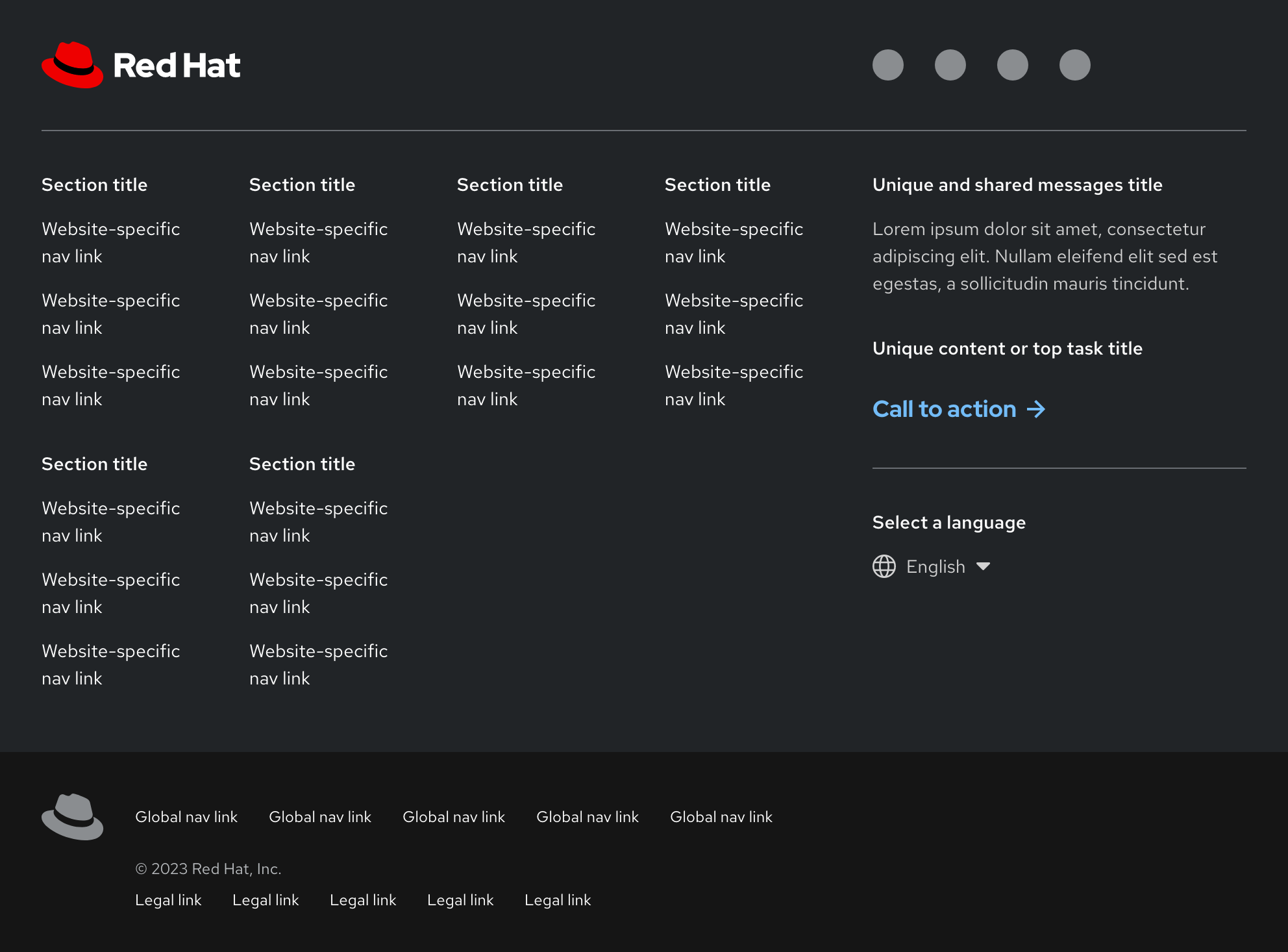This screenshot has height=952, width=1288.
Task: Select the Unique and shared messages title
Action: 1017,184
